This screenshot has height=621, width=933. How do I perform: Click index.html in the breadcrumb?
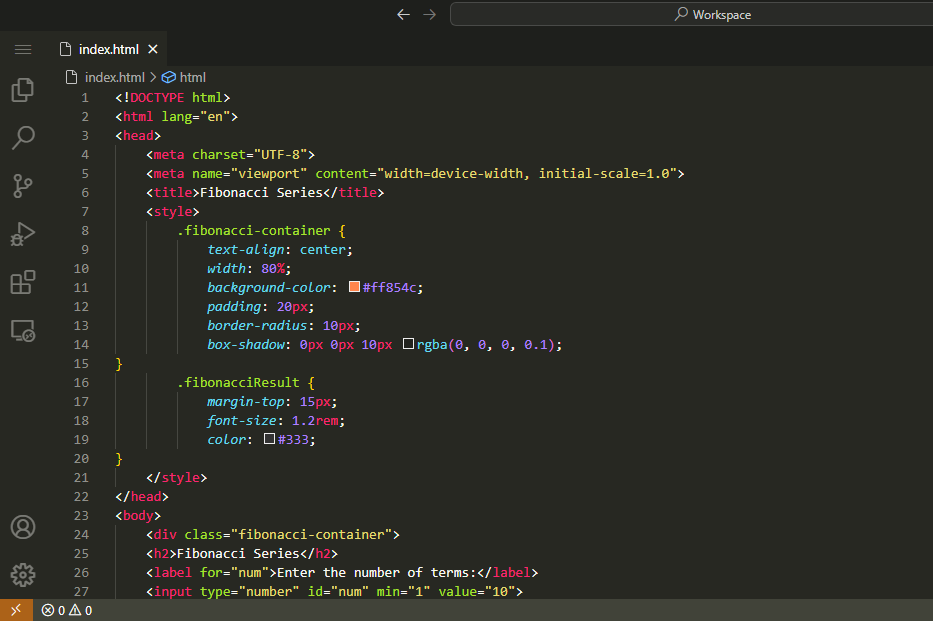113,77
